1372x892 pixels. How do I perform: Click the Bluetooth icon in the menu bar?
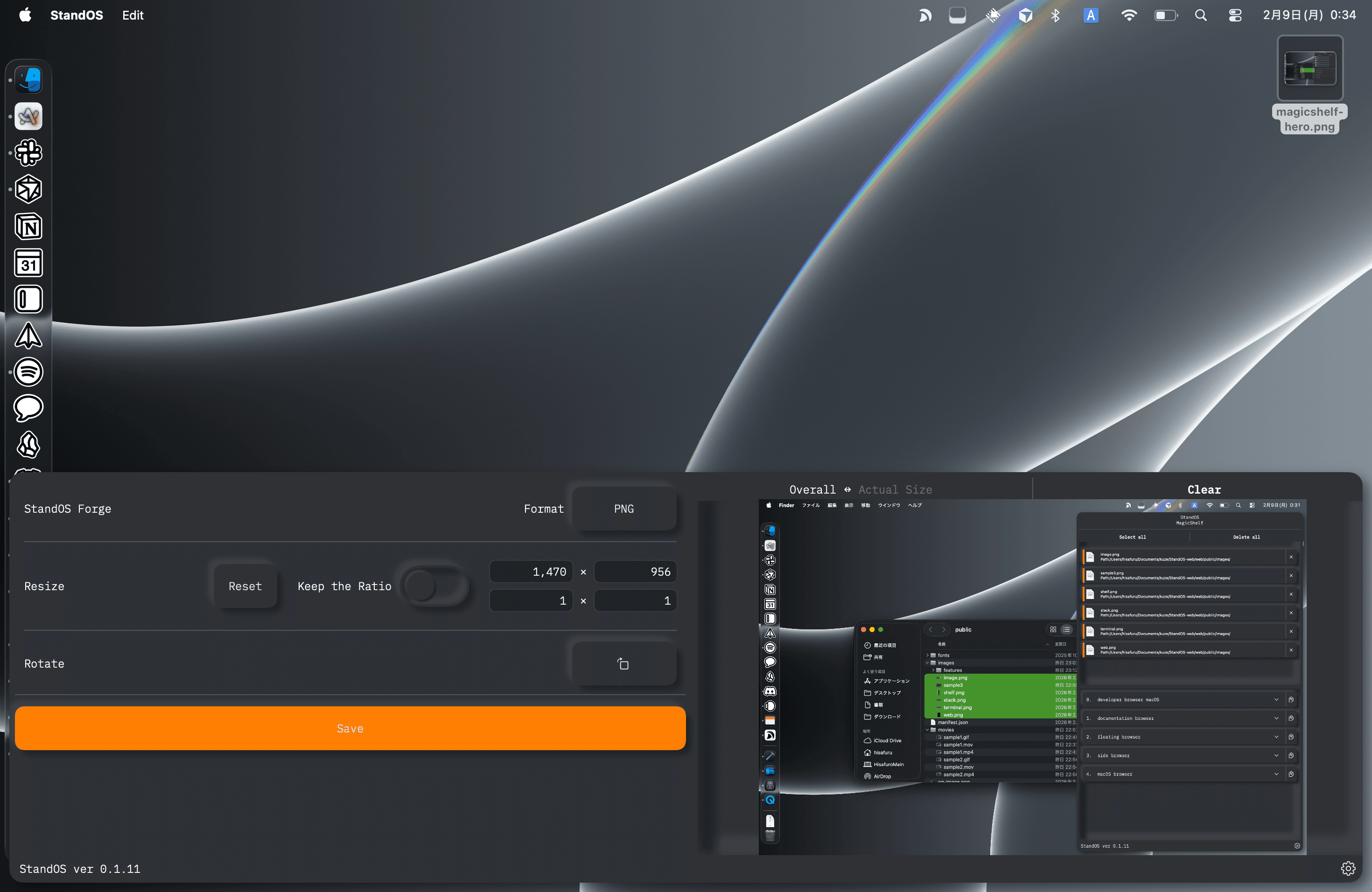click(x=1056, y=15)
